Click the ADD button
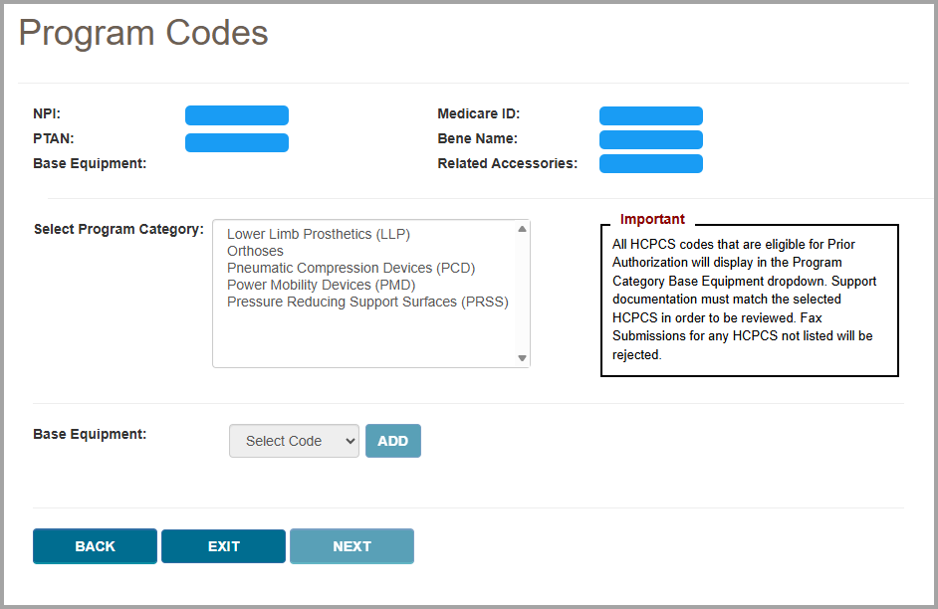The image size is (938, 609). [393, 441]
